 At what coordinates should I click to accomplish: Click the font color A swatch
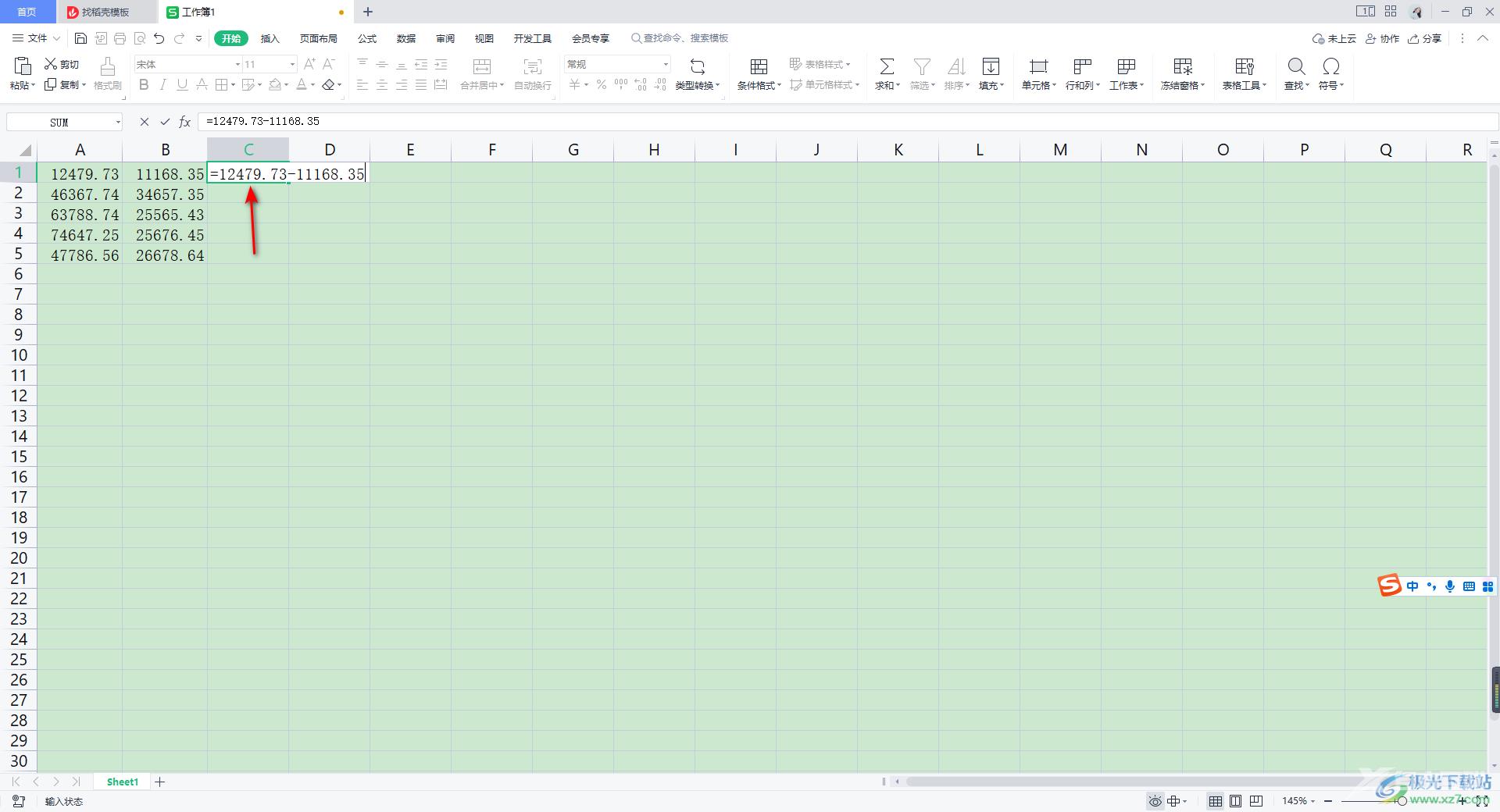[x=302, y=84]
